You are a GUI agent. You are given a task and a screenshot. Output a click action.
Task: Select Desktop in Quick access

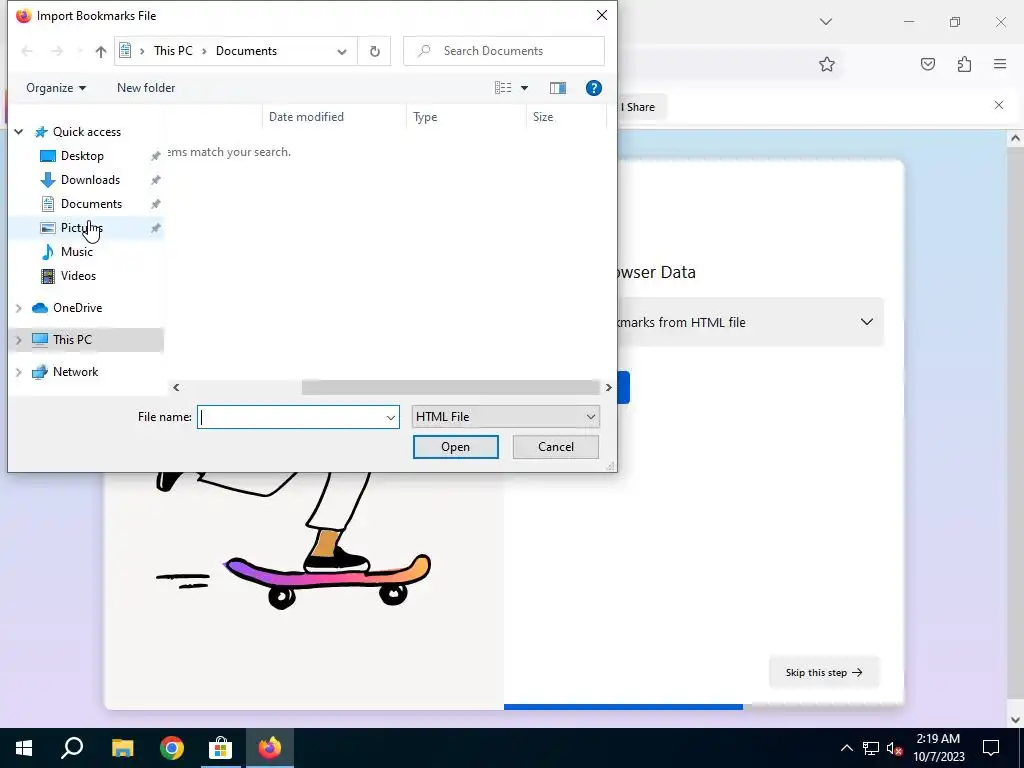point(82,156)
